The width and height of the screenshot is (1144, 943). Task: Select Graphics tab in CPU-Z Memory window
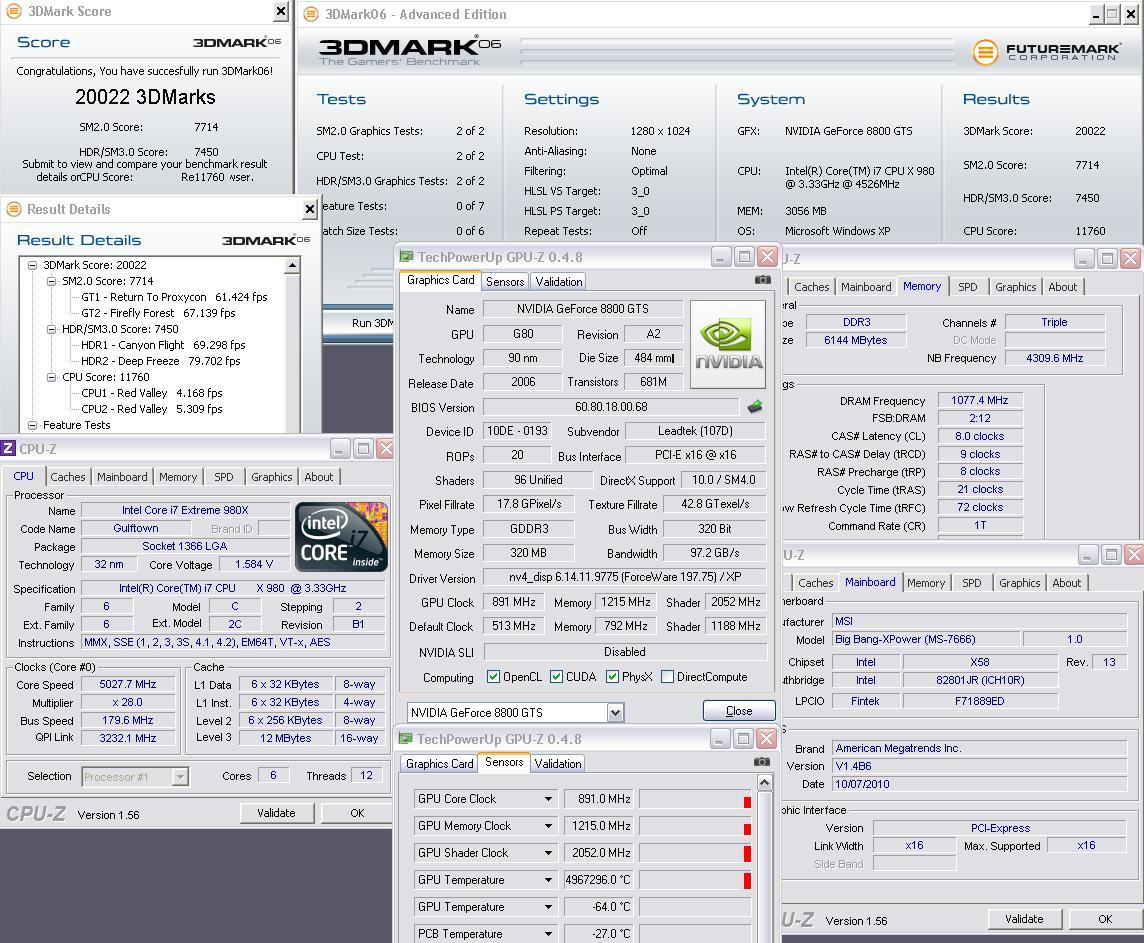point(1016,287)
